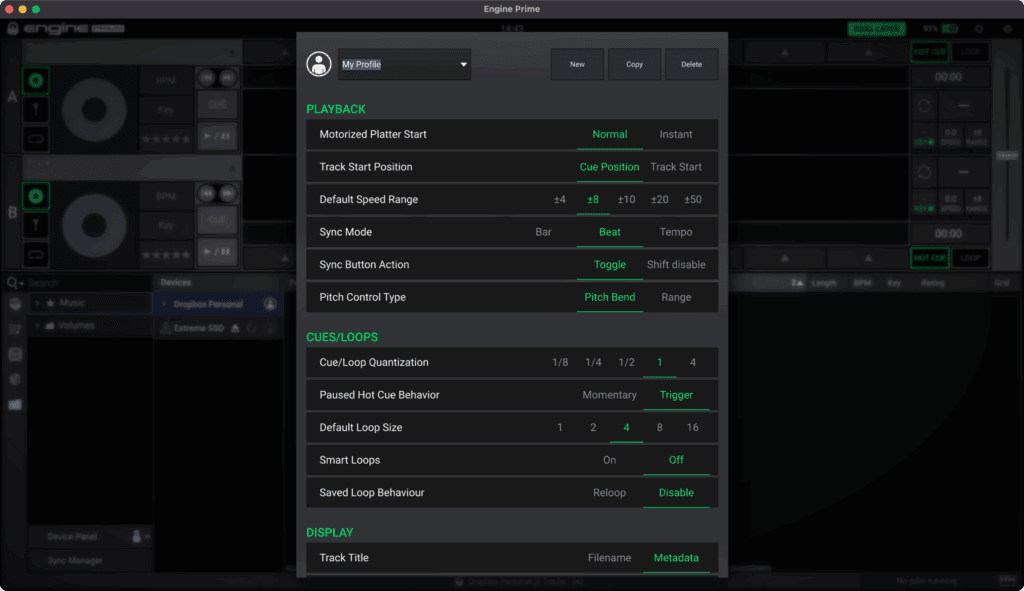Set Pitch Control Type to Range
Image resolution: width=1024 pixels, height=591 pixels.
[x=676, y=297]
